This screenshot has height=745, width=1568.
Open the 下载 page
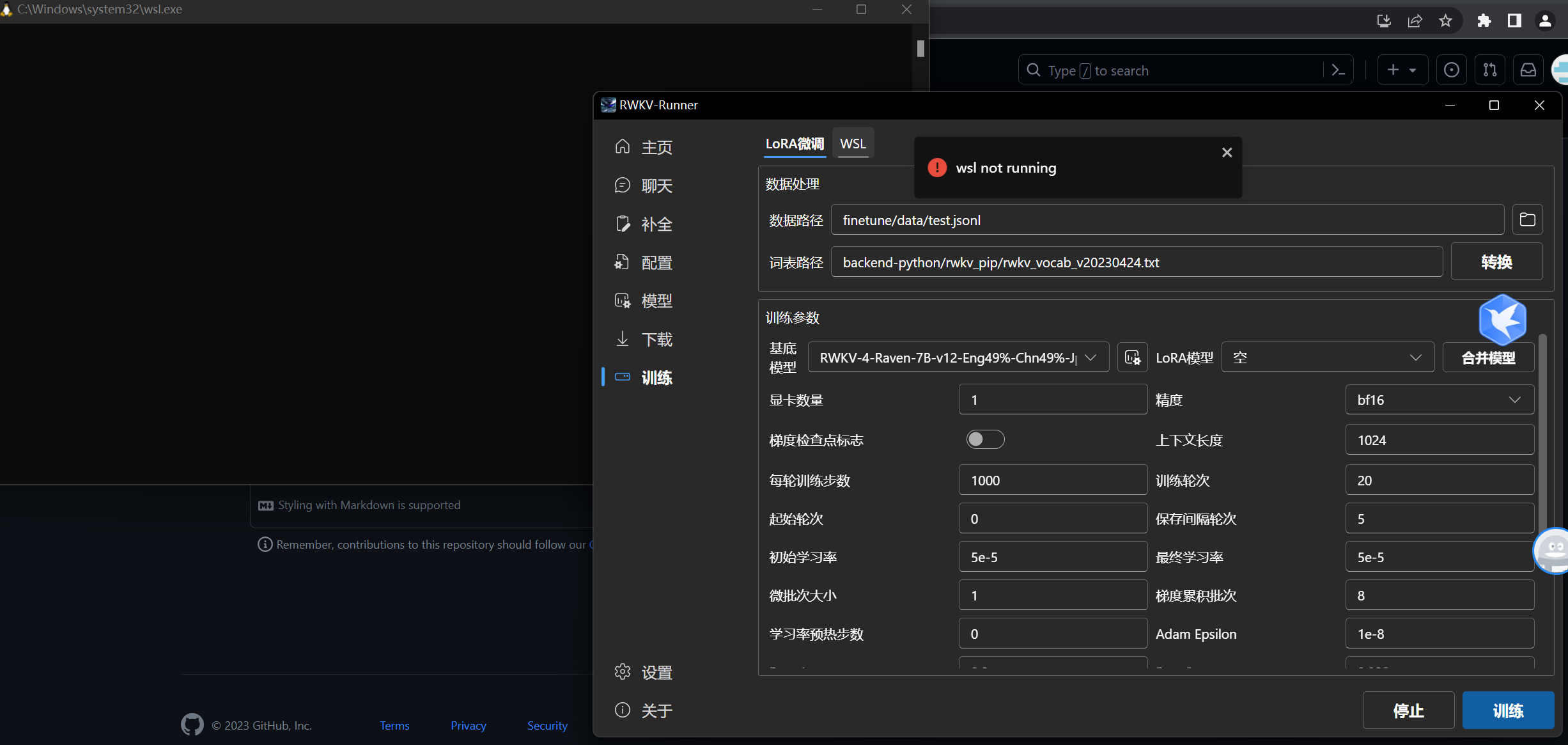pos(656,339)
